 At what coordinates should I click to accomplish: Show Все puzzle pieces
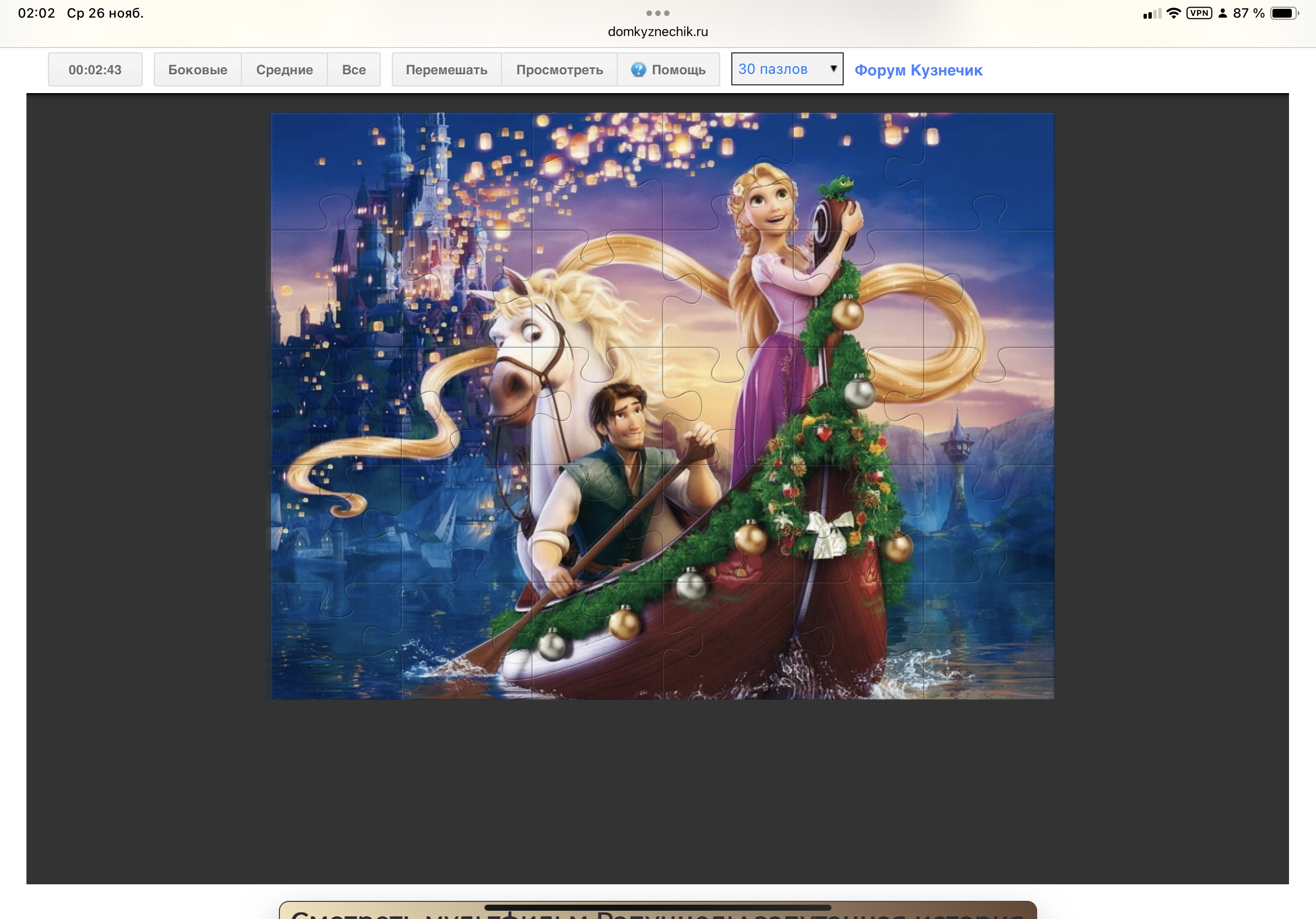click(354, 69)
